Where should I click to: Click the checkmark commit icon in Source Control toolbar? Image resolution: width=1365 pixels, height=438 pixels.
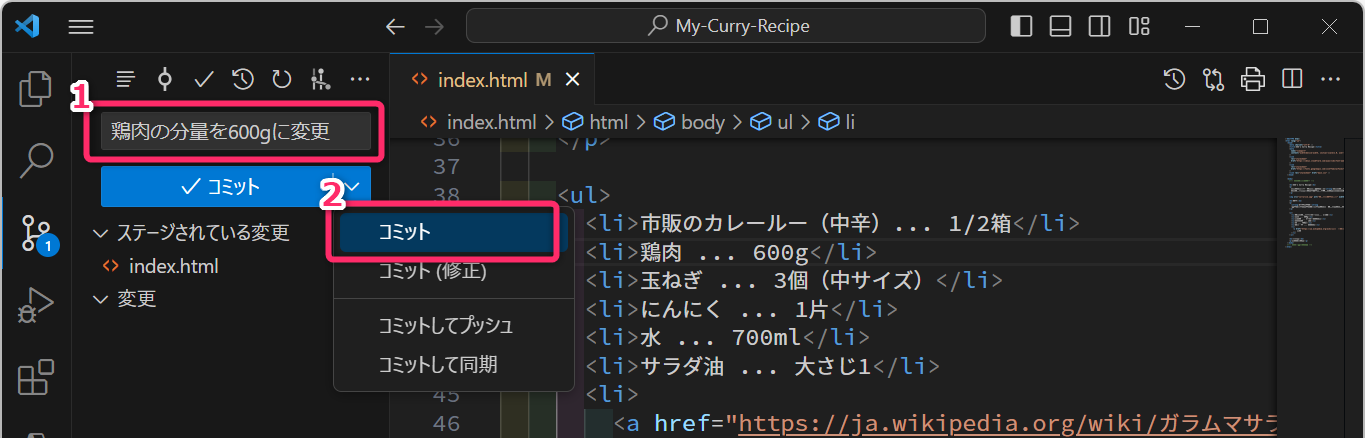tap(204, 79)
